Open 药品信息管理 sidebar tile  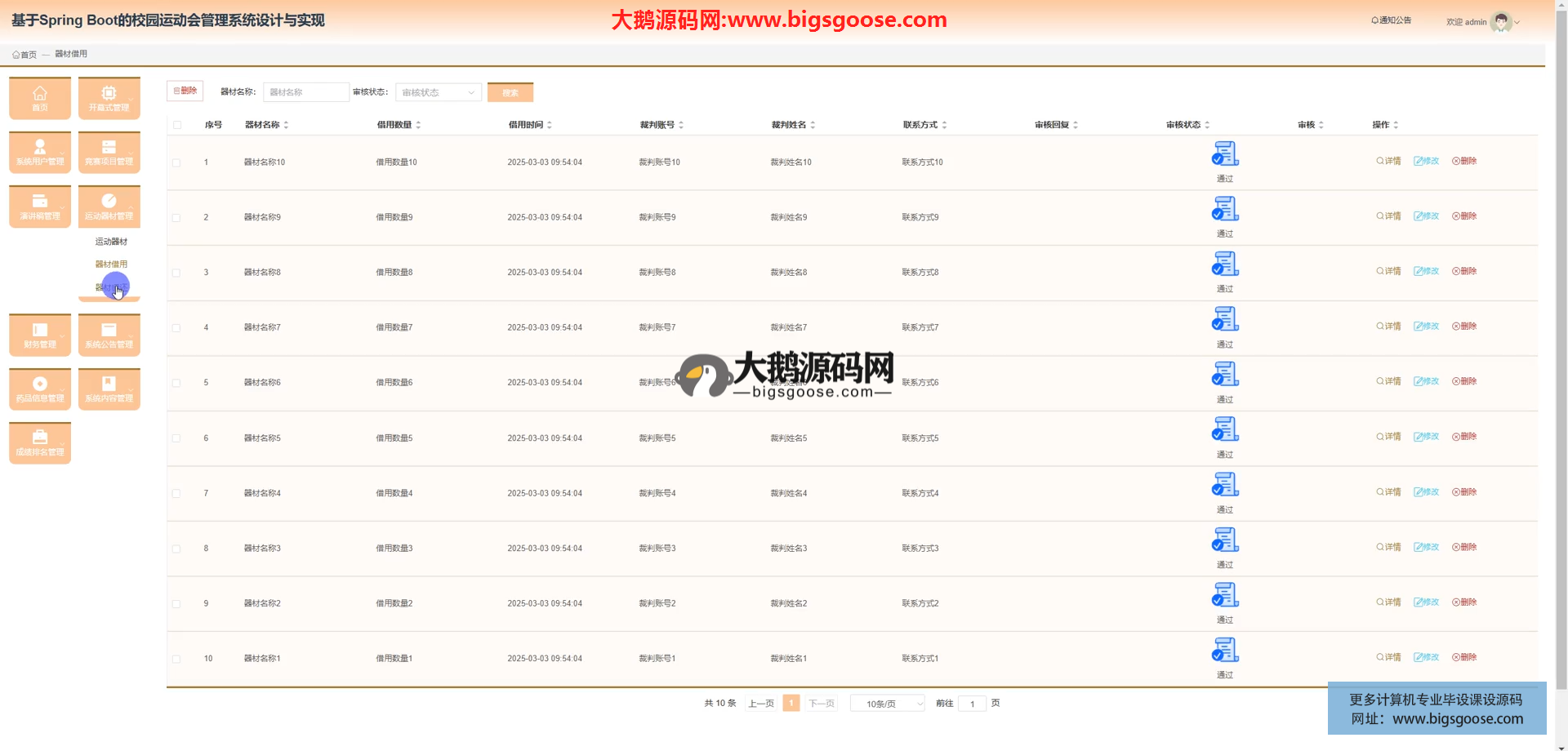click(39, 389)
